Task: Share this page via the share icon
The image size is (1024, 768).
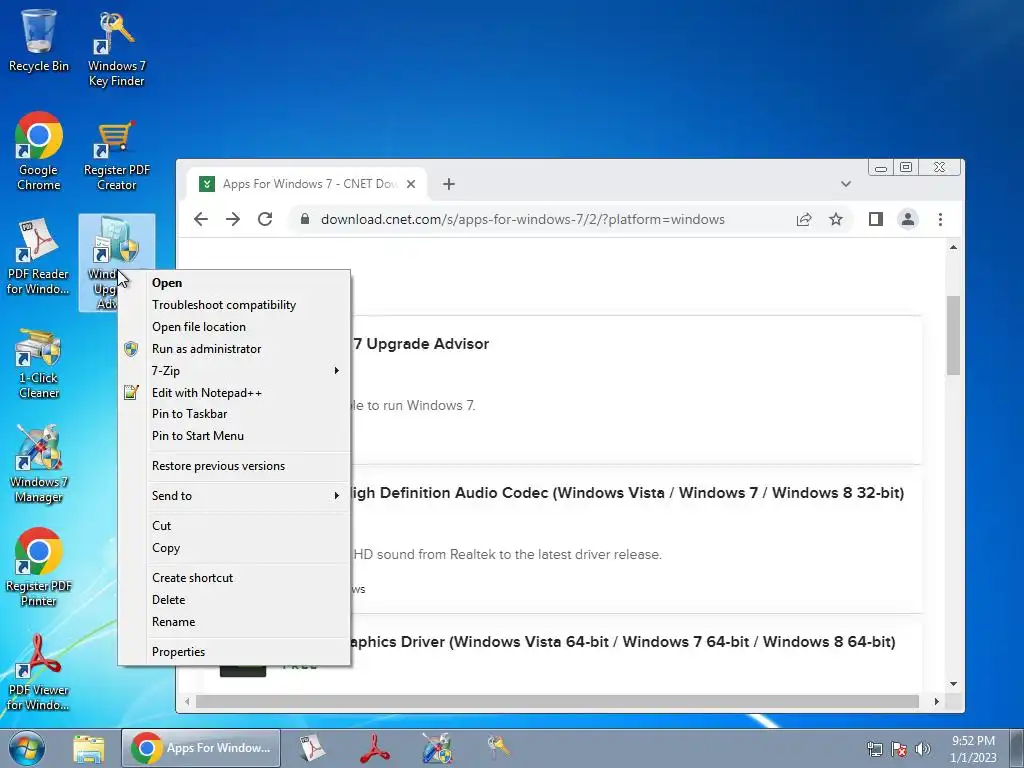Action: [804, 219]
